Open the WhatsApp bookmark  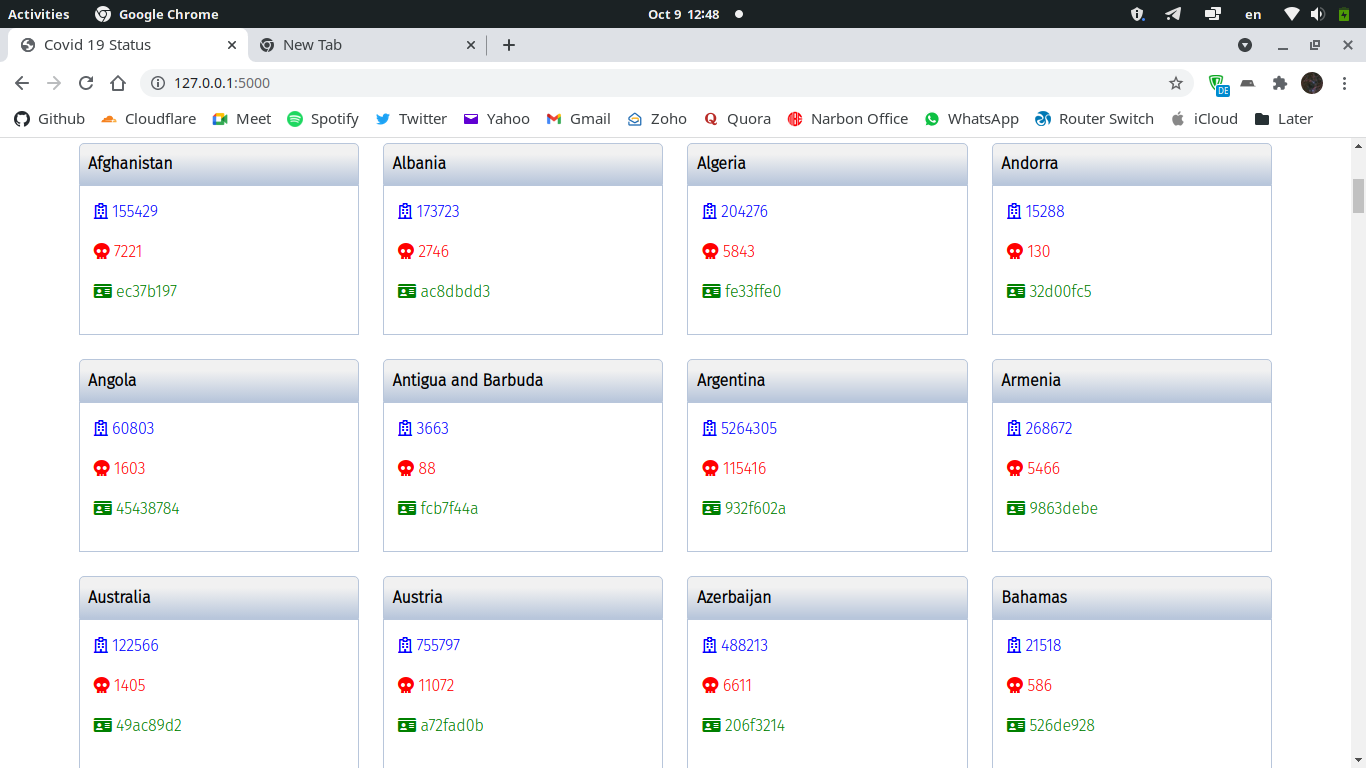click(x=972, y=118)
